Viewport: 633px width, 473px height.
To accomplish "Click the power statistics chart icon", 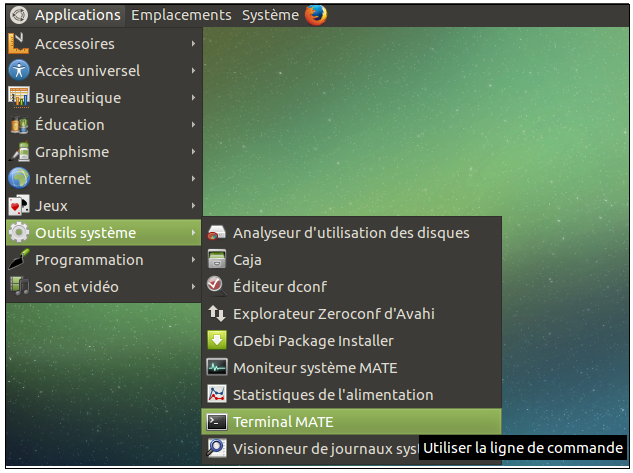I will 217,394.
